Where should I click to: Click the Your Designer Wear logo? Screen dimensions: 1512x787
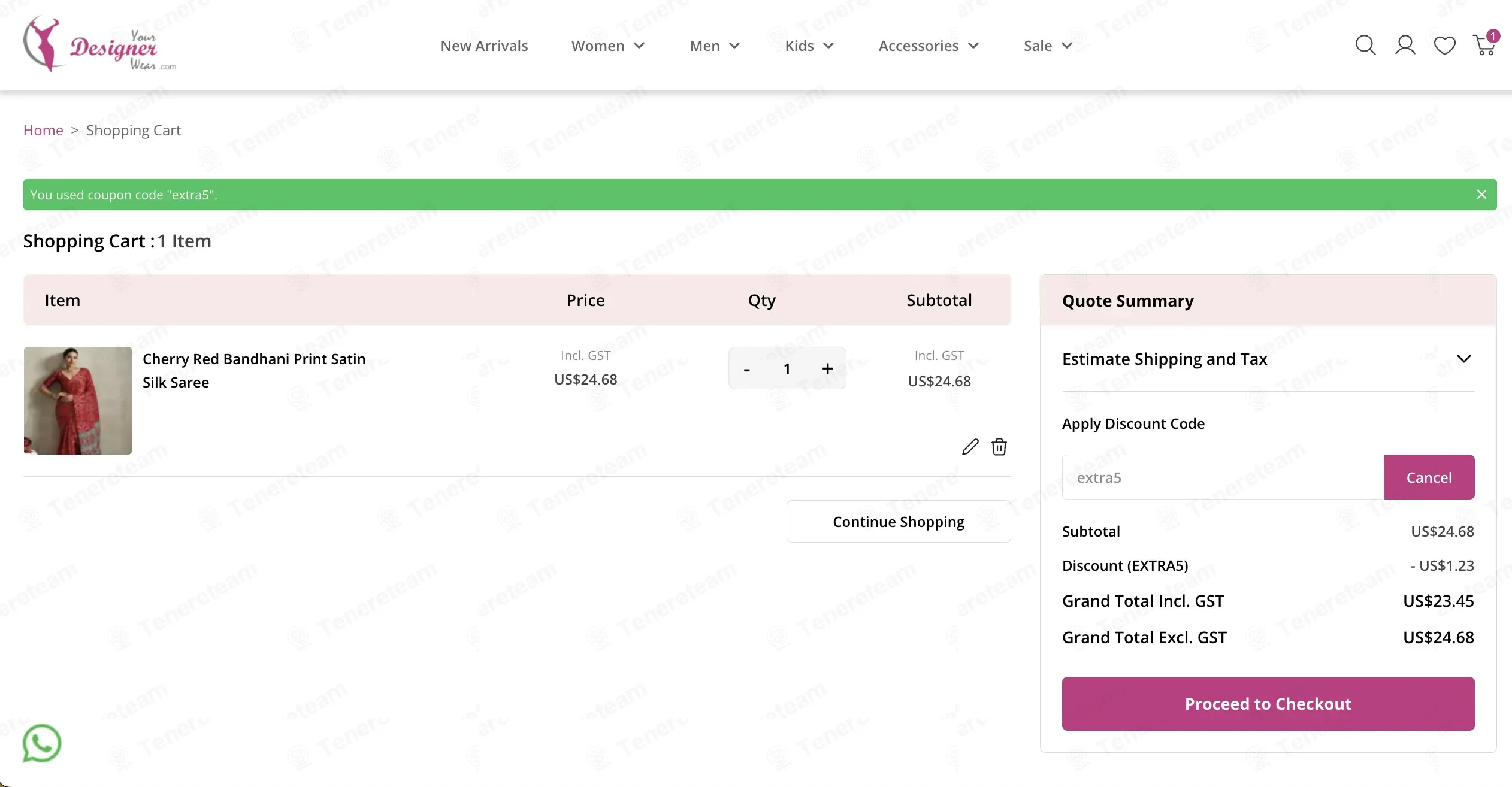[x=99, y=44]
